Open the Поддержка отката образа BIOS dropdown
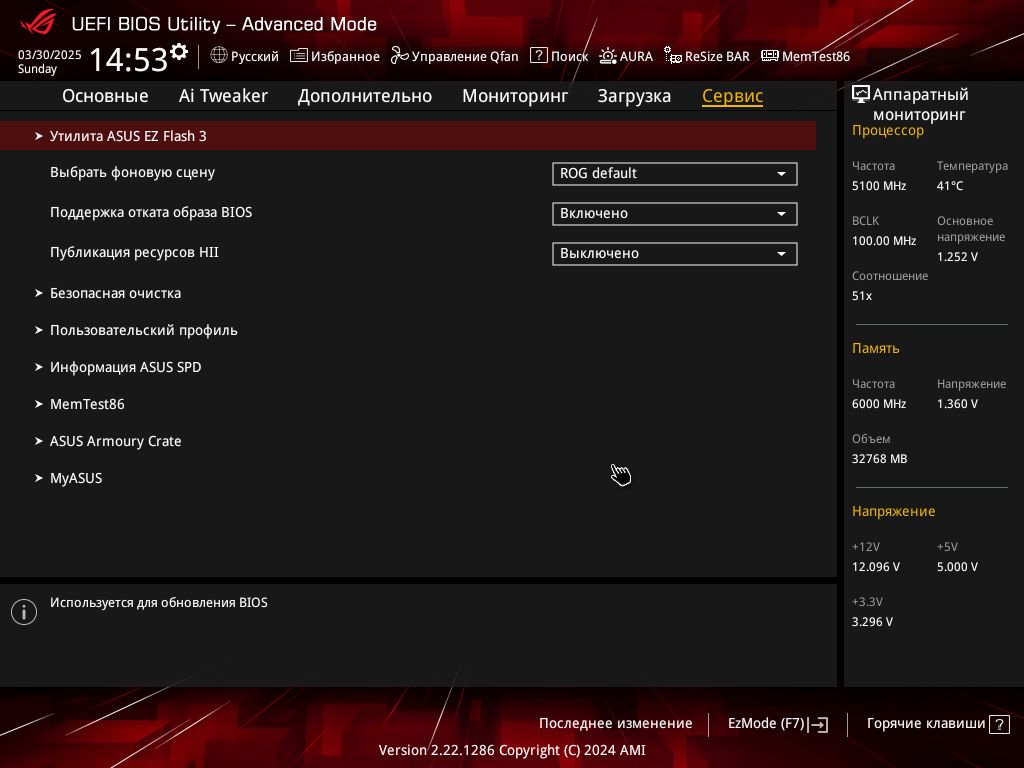This screenshot has width=1024, height=768. (x=675, y=214)
